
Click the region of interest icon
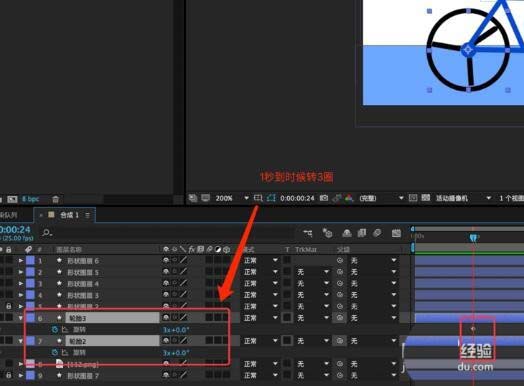(258, 198)
